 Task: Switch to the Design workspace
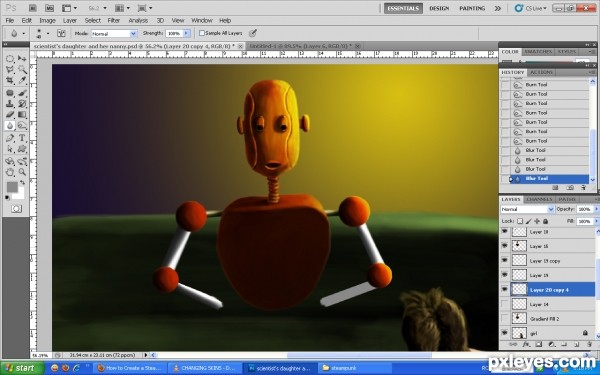click(x=439, y=8)
